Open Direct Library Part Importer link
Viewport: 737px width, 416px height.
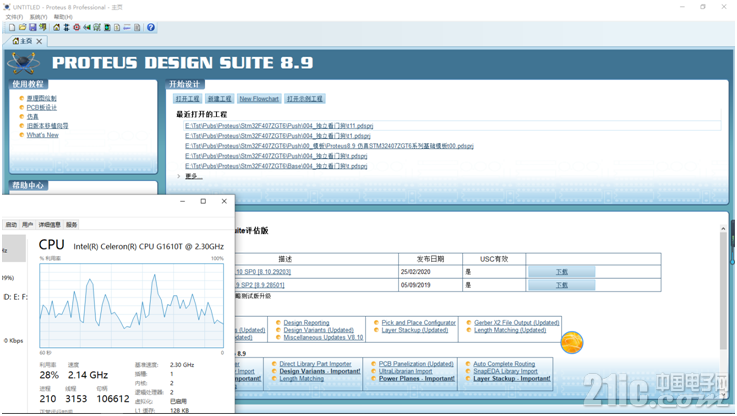pos(315,364)
